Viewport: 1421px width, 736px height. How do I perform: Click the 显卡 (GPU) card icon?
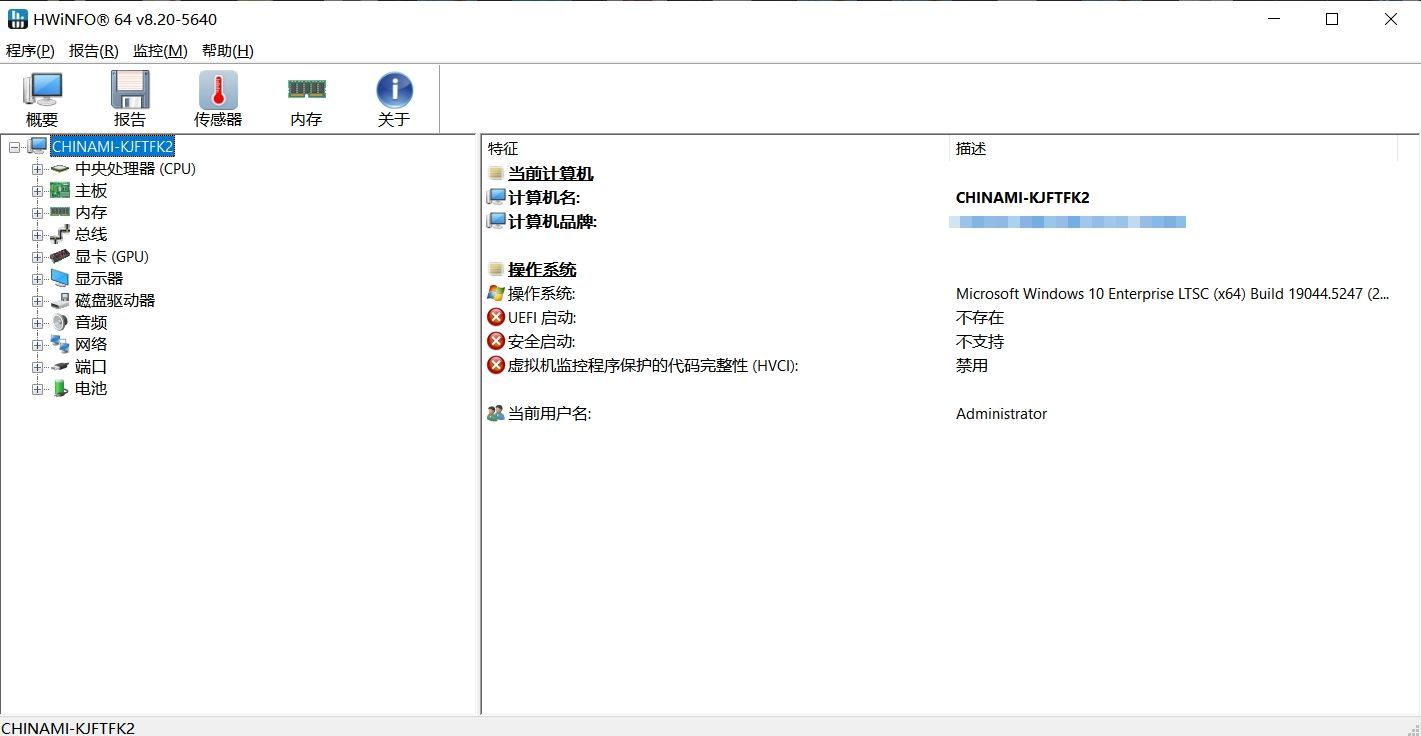click(x=60, y=257)
